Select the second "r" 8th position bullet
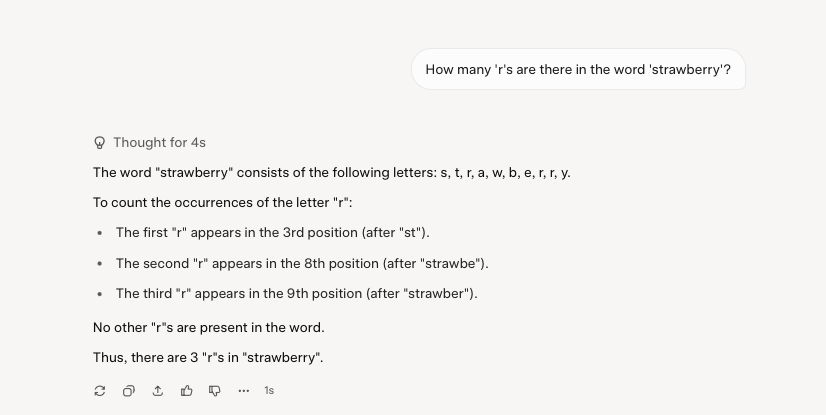The height and width of the screenshot is (415, 826). [302, 263]
